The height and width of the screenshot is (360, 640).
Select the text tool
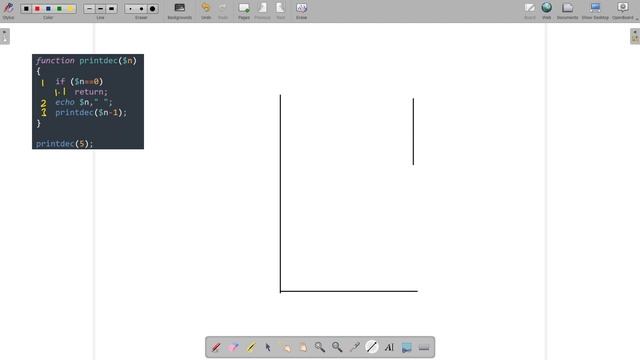point(389,347)
